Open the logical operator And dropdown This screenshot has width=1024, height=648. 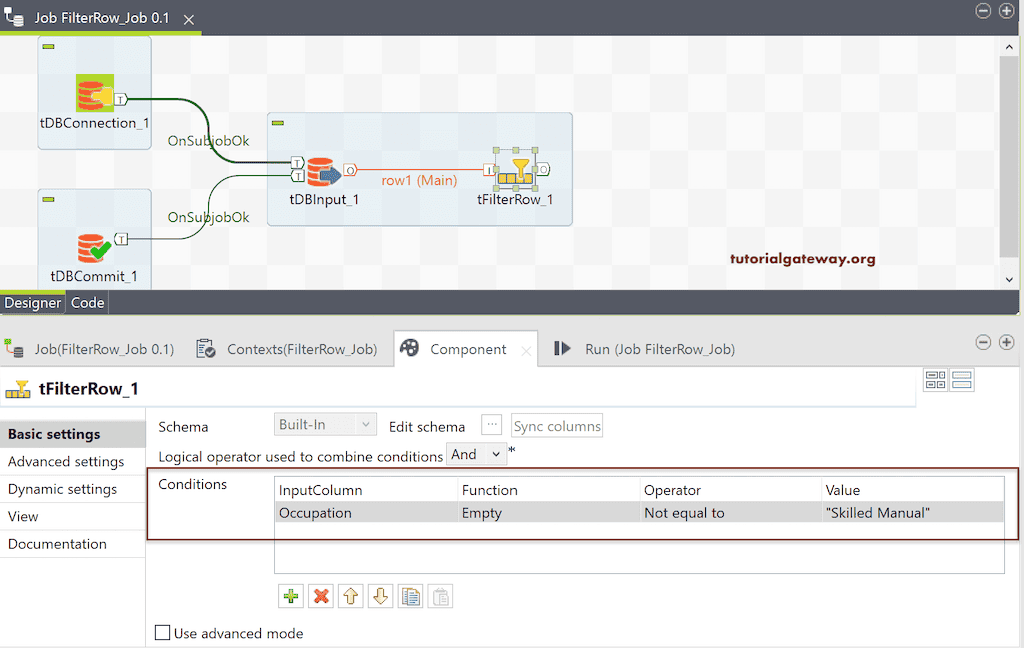pyautogui.click(x=477, y=453)
